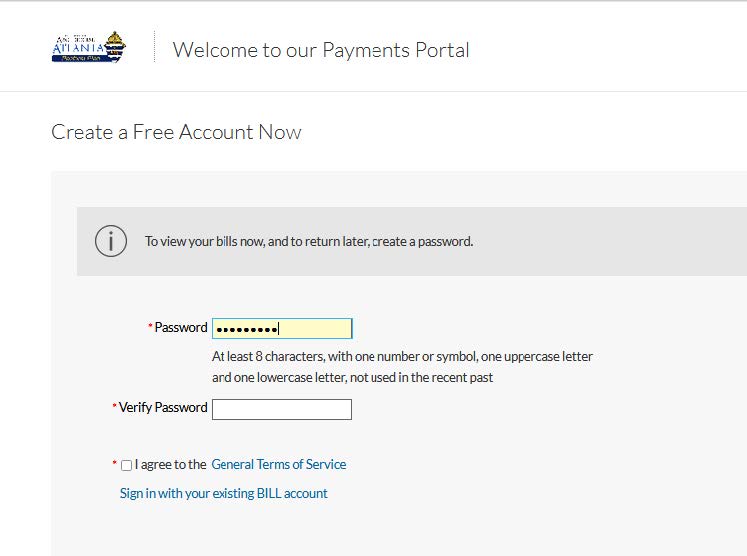This screenshot has width=747, height=556.
Task: Click the vertical divider beside the logo
Action: [154, 46]
